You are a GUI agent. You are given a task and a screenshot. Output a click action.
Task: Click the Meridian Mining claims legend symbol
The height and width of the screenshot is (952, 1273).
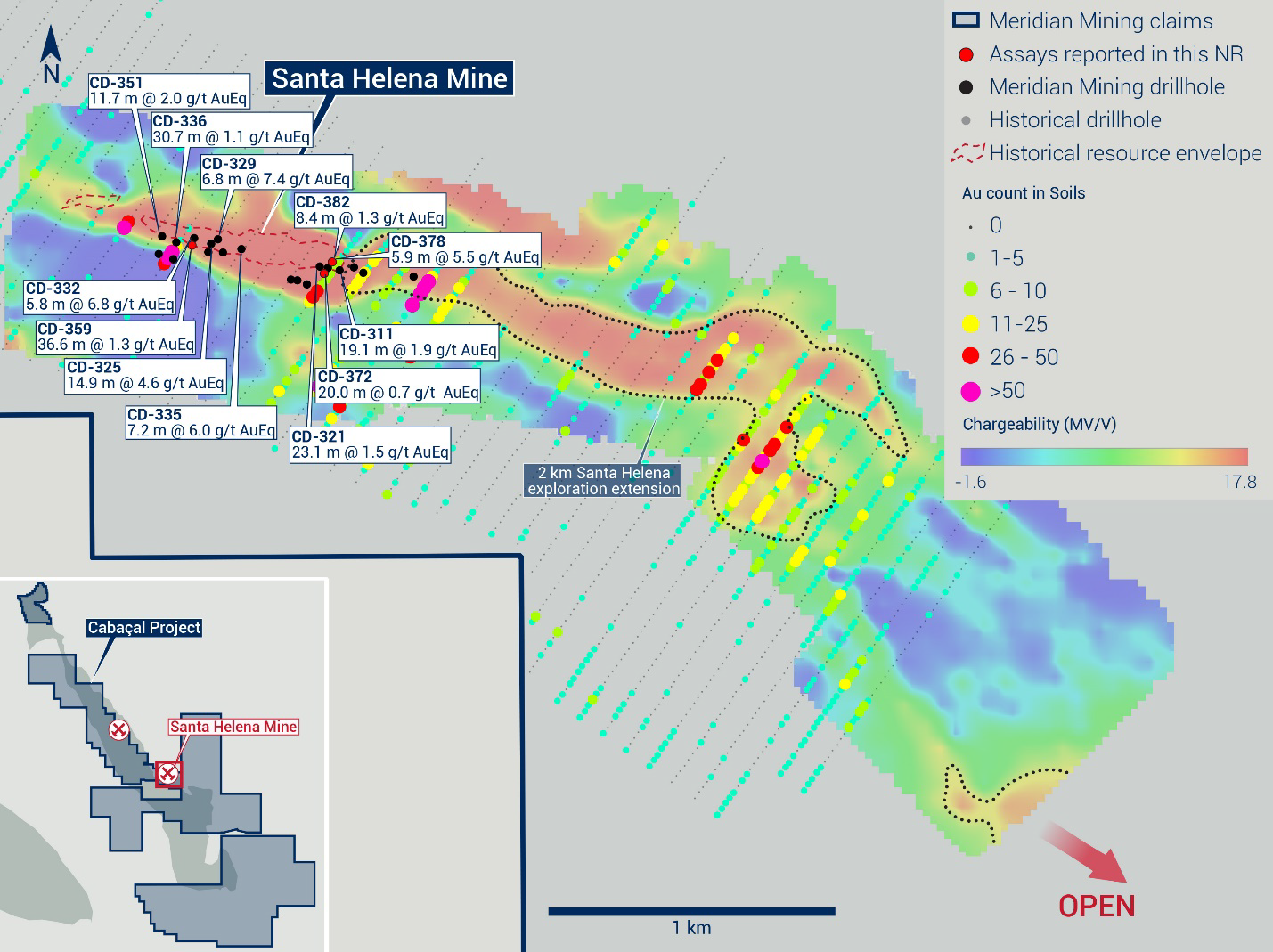pyautogui.click(x=966, y=20)
